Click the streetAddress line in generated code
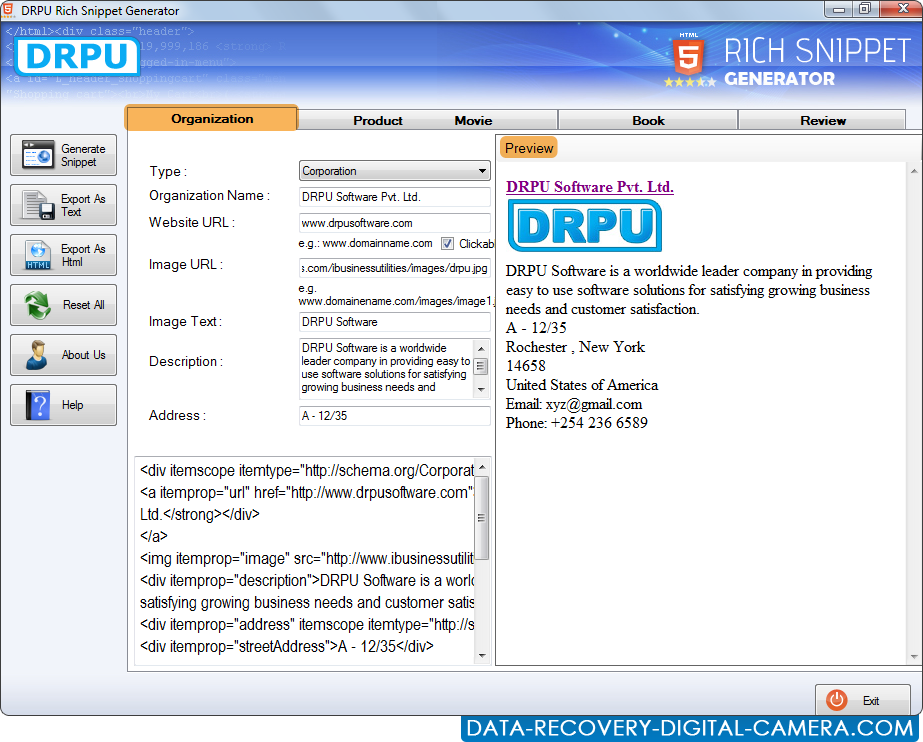Viewport: 923px width, 742px height. click(287, 646)
